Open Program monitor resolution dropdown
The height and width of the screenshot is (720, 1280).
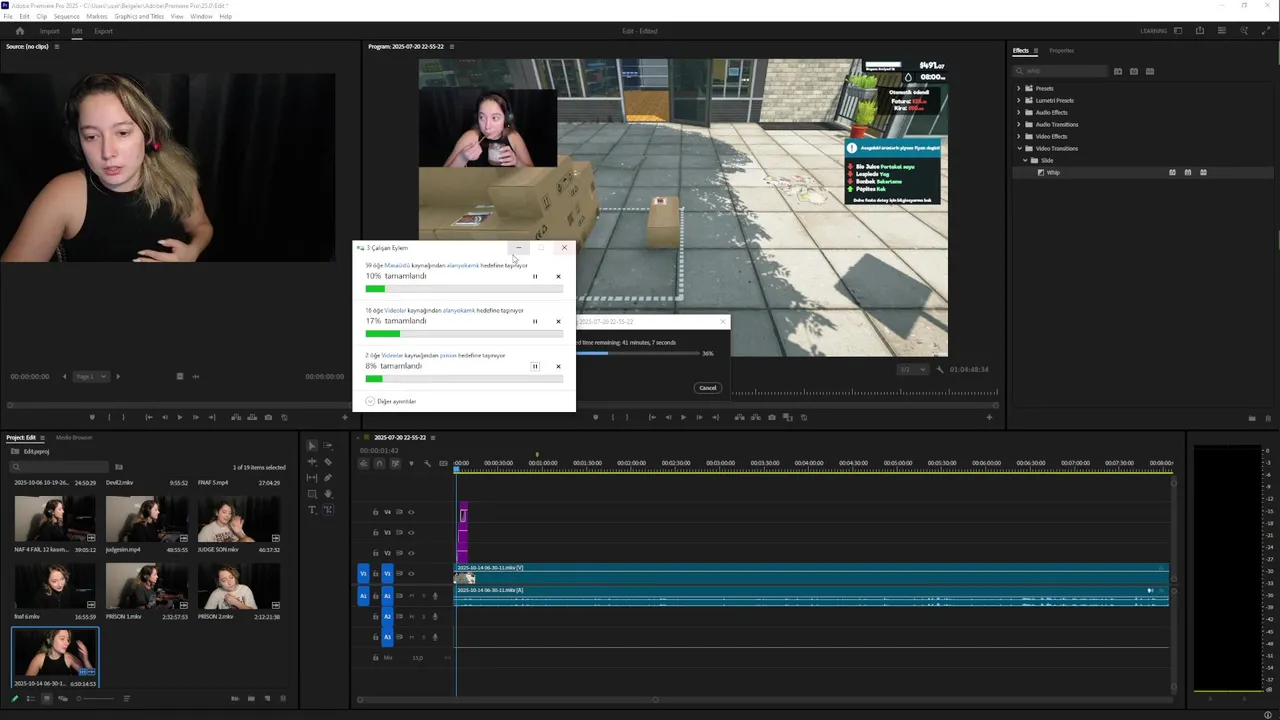pyautogui.click(x=911, y=369)
